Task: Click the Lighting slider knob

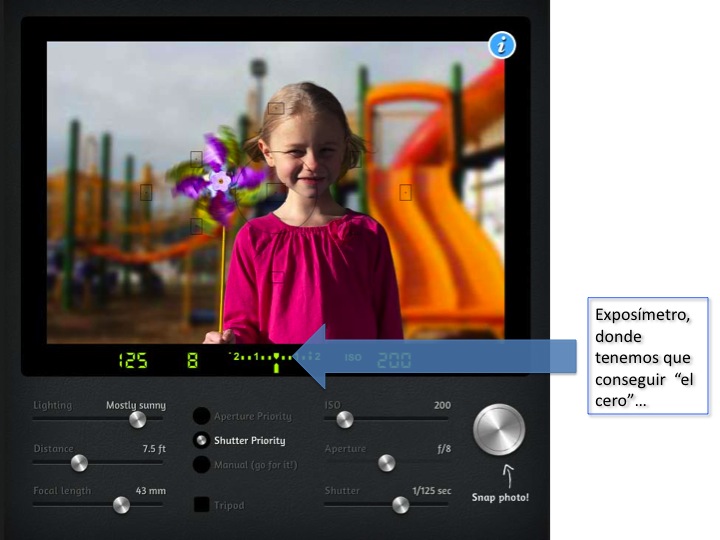Action: point(137,420)
